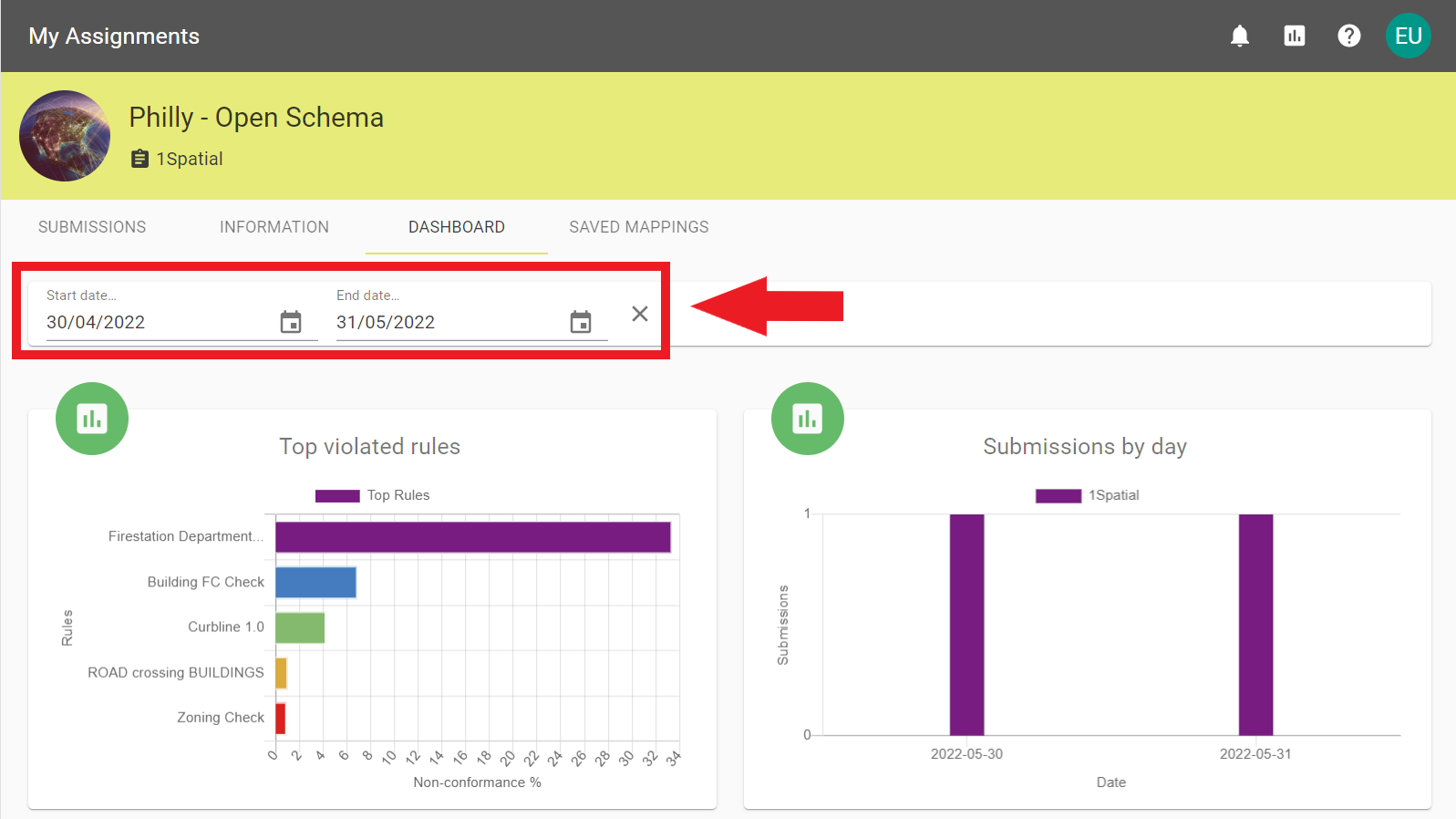
Task: Click the Curbline 1.0 rule label
Action: point(226,627)
